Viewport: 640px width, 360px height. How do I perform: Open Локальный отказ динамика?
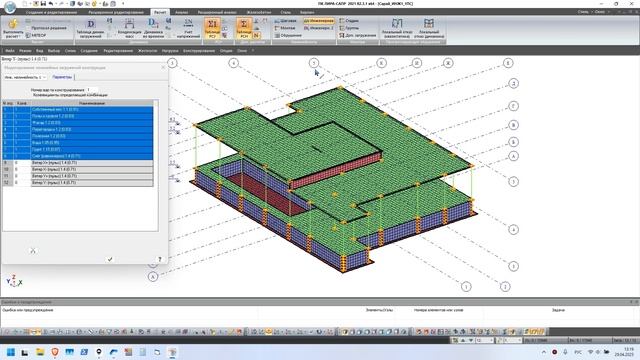[429, 28]
